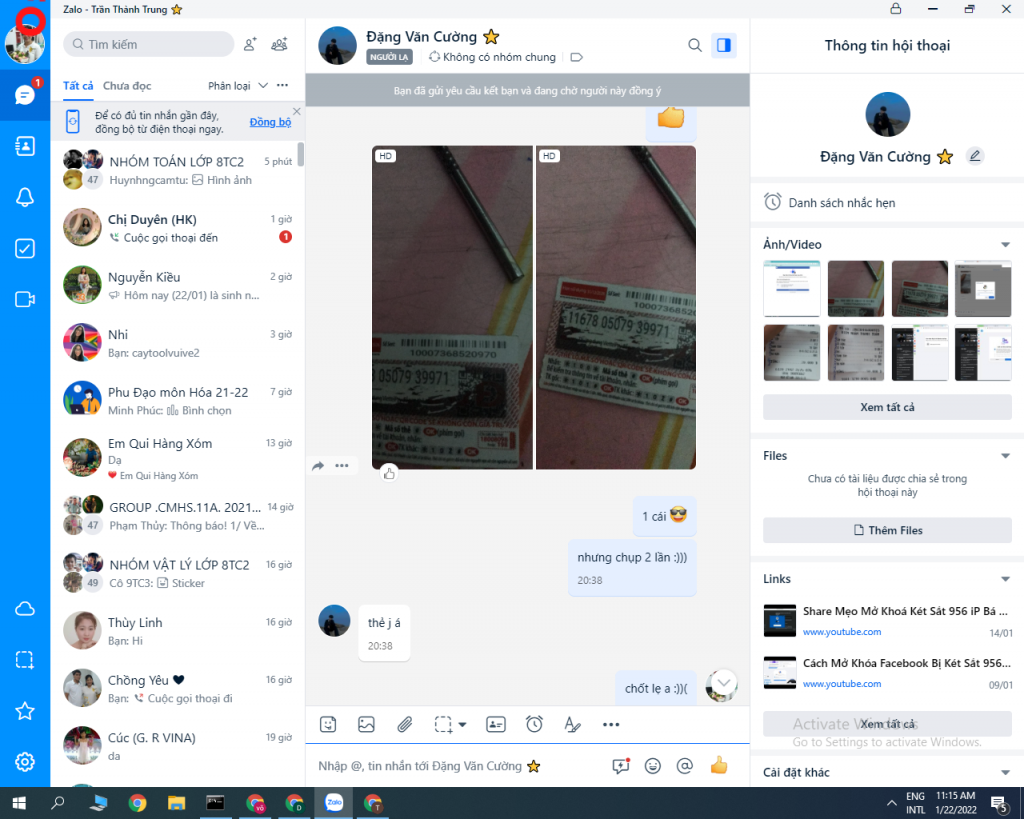
Task: Click the Tìm kiếm search field
Action: click(148, 44)
